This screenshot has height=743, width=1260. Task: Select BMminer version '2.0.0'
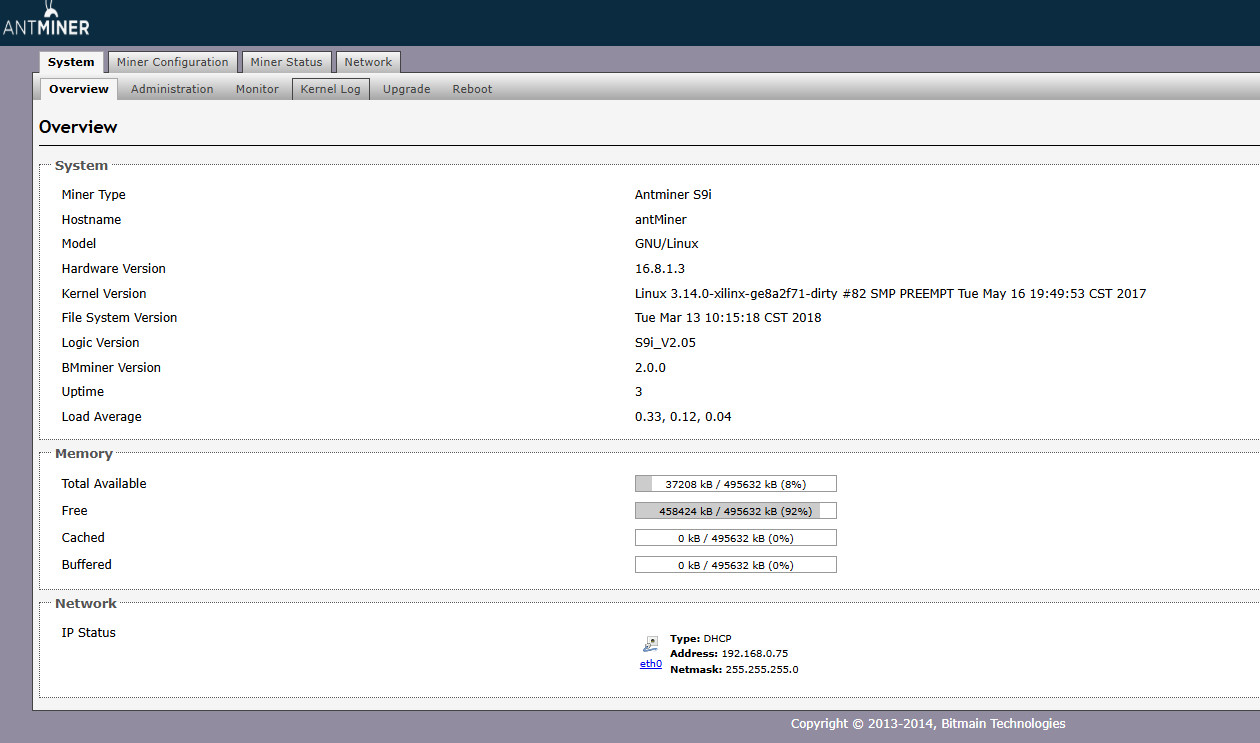[x=650, y=368]
